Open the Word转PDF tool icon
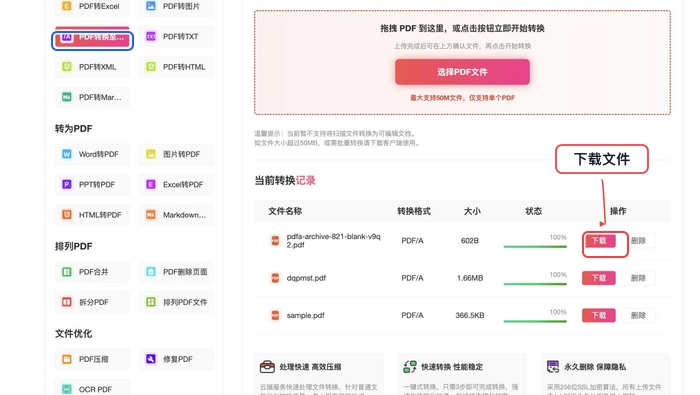Image resolution: width=700 pixels, height=395 pixels. click(67, 154)
